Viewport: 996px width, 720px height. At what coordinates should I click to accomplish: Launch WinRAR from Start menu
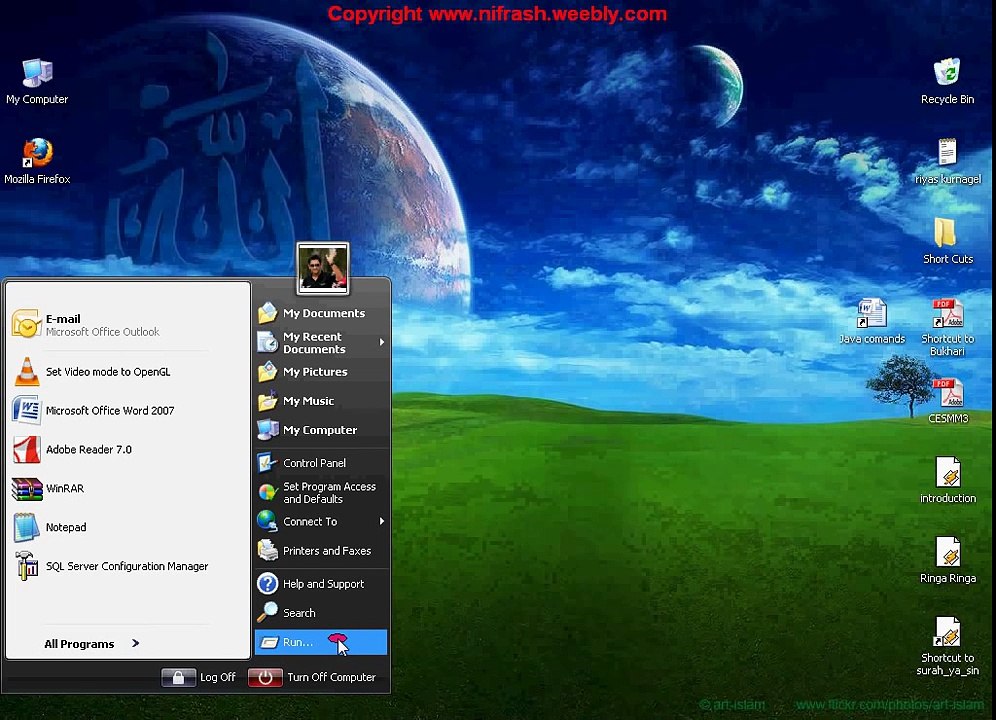point(128,488)
